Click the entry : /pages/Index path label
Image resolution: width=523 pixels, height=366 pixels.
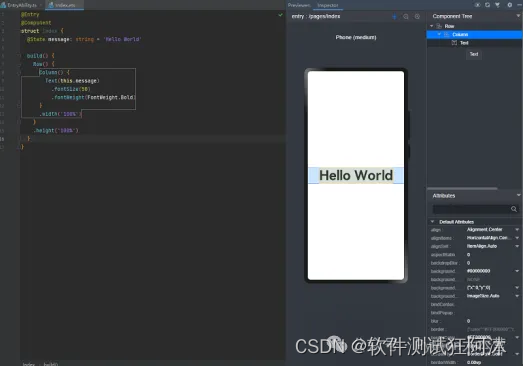click(316, 16)
